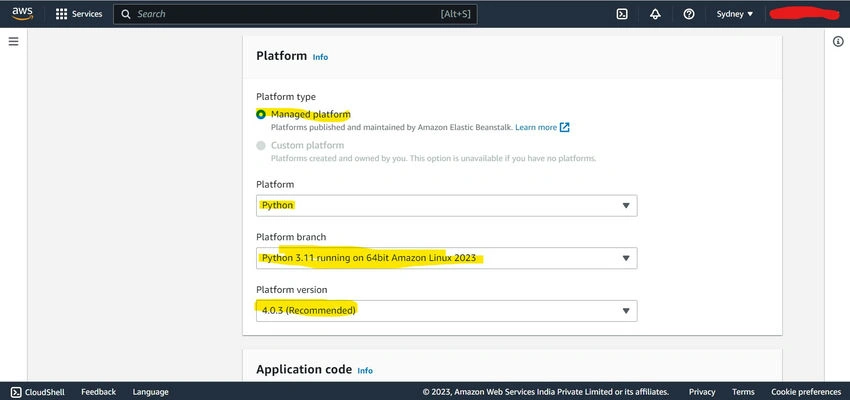Click the Learn more link
Viewport: 850px width, 400px height.
[x=536, y=127]
